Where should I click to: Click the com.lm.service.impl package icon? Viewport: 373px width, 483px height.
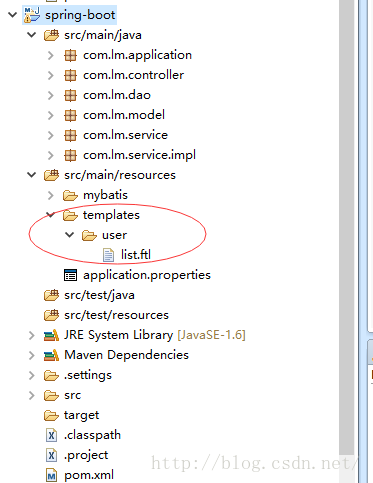(70, 155)
